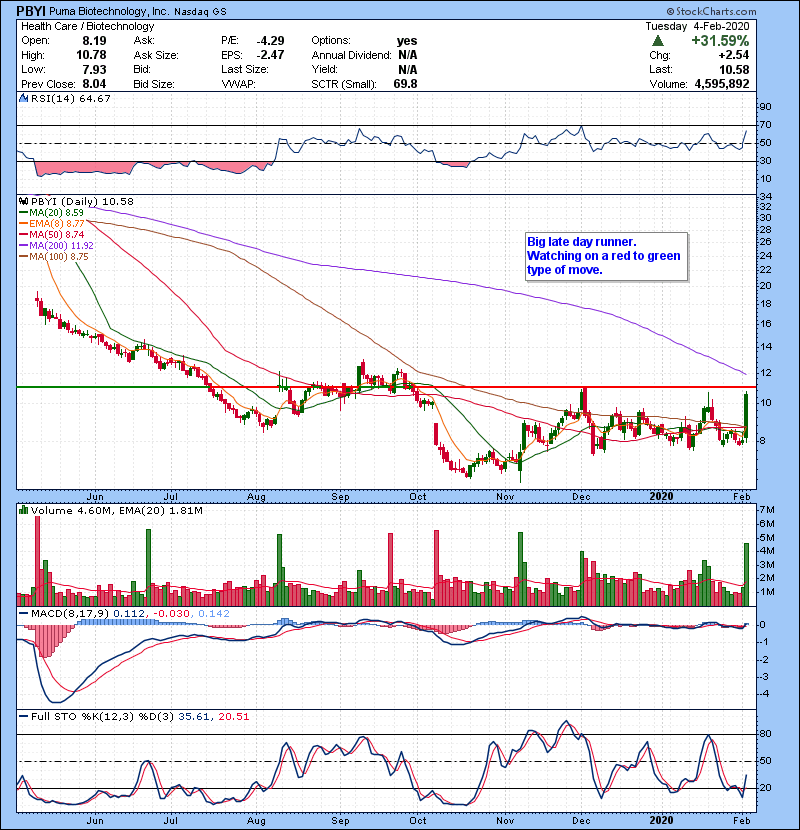800x830 pixels.
Task: Click the Nasdaq GS exchange label
Action: pyautogui.click(x=200, y=12)
